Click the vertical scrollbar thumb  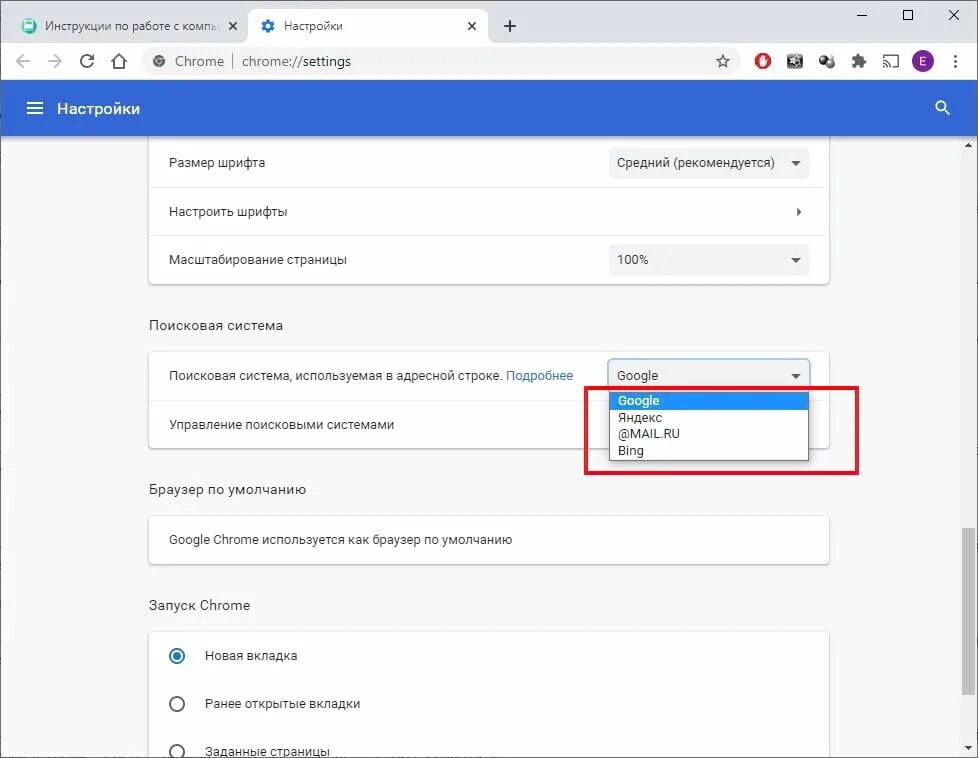(x=968, y=611)
